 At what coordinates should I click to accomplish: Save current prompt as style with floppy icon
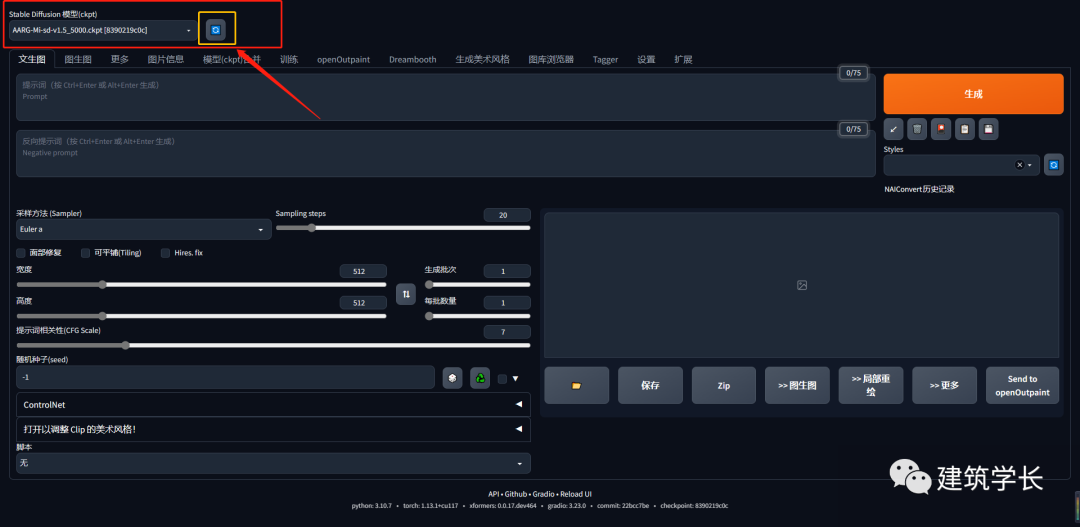tap(988, 129)
